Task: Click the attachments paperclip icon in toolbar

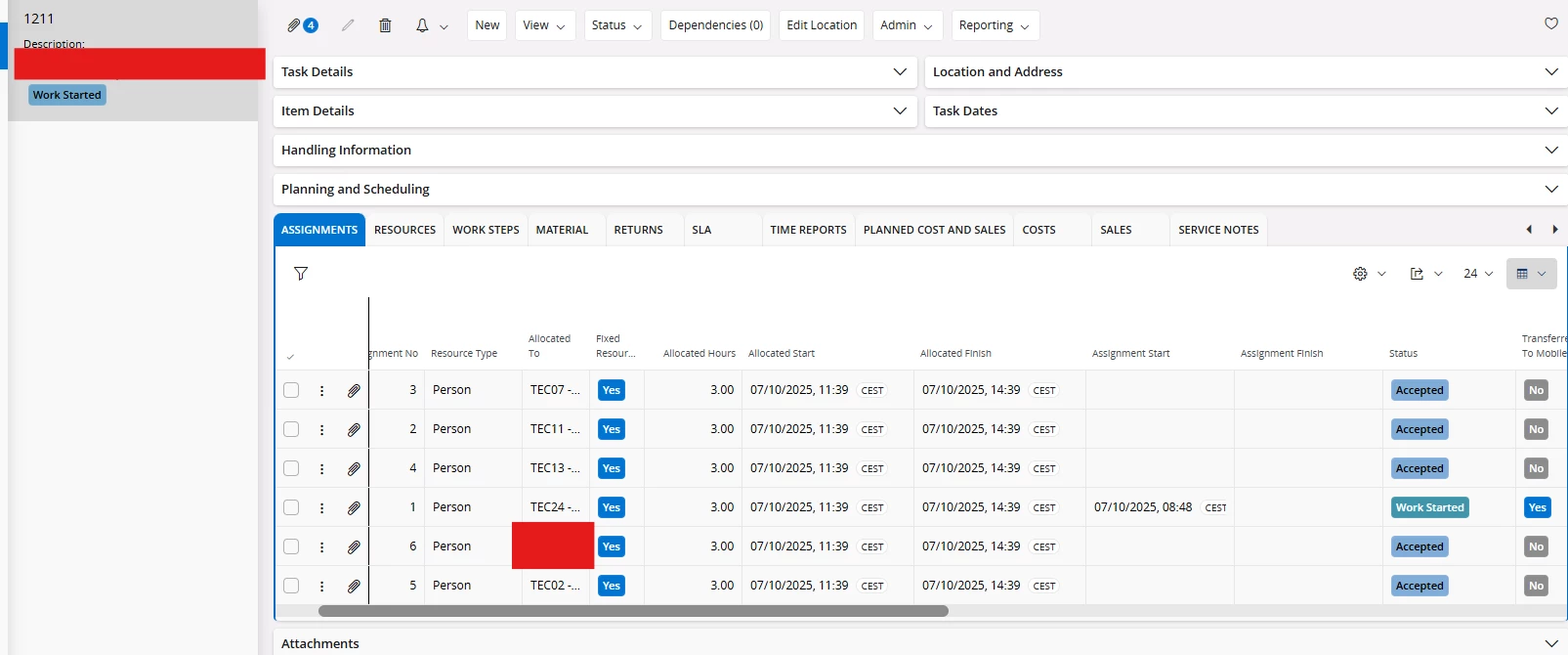Action: (x=294, y=25)
